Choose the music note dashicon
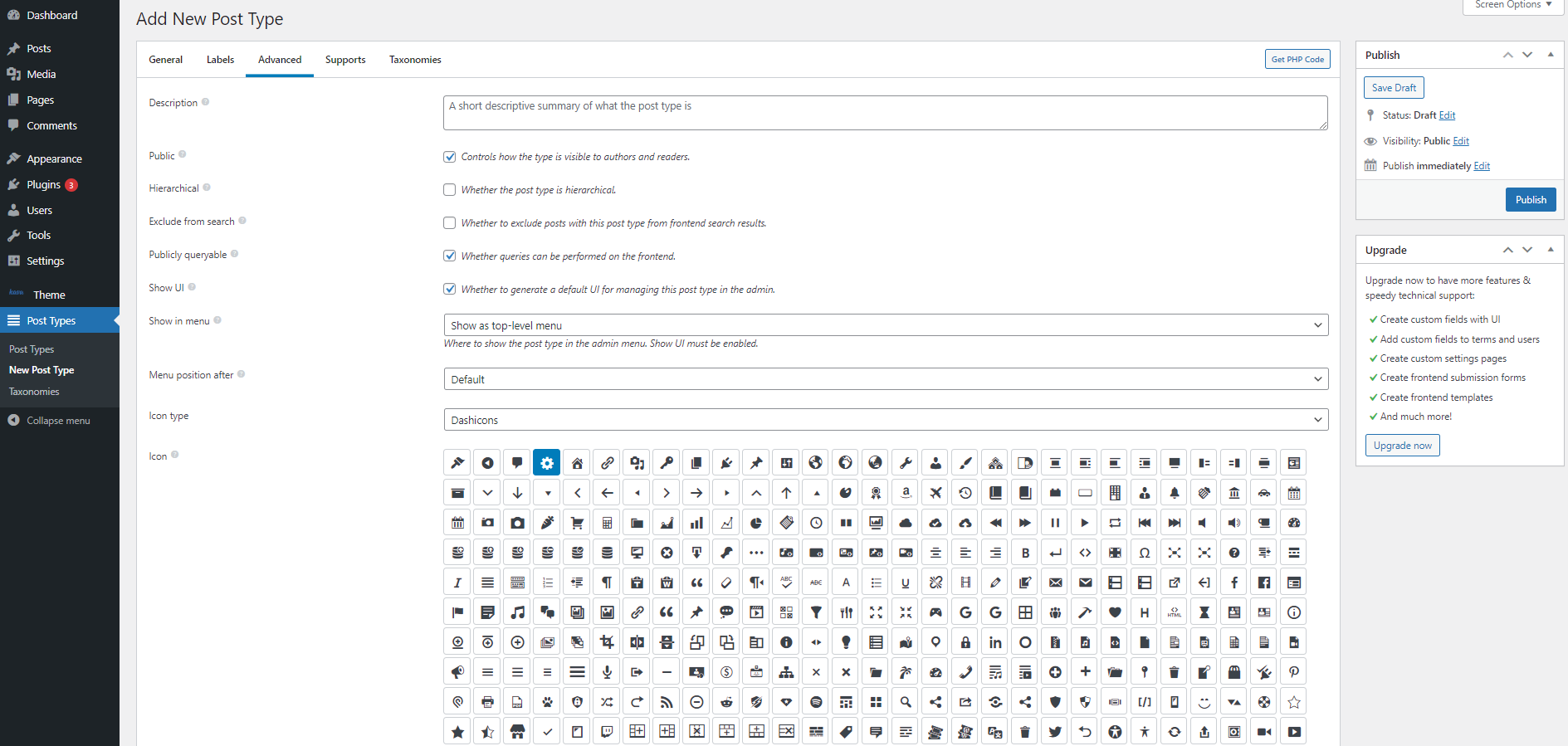 517,612
